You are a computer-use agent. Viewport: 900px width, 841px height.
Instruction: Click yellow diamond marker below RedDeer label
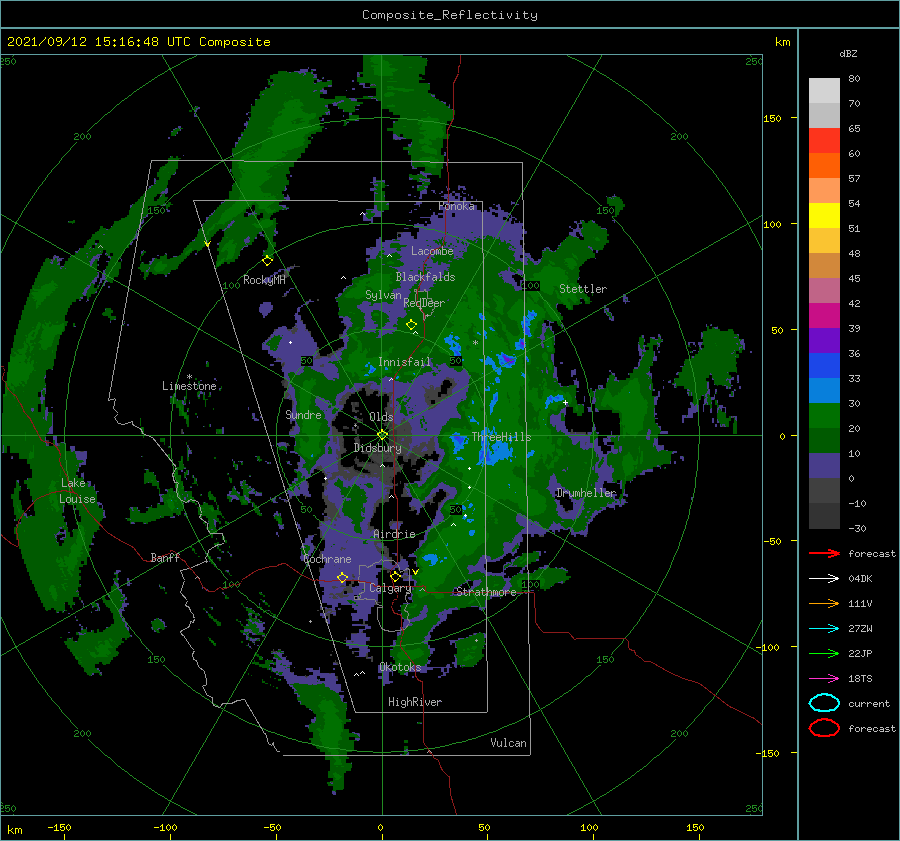click(411, 325)
